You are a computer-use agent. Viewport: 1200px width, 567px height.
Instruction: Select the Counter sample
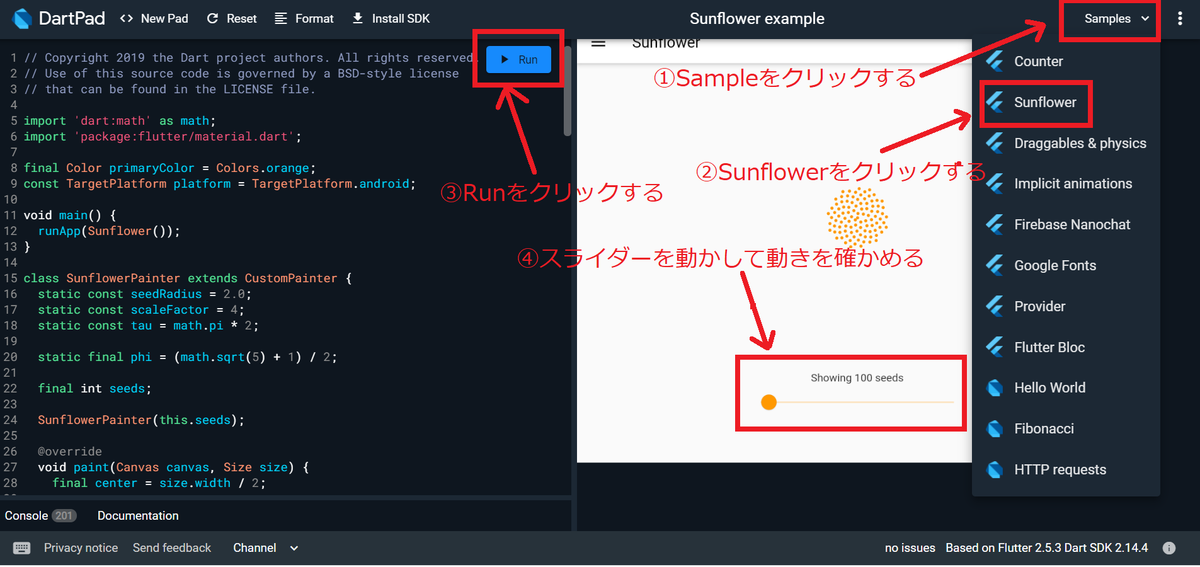(1066, 61)
